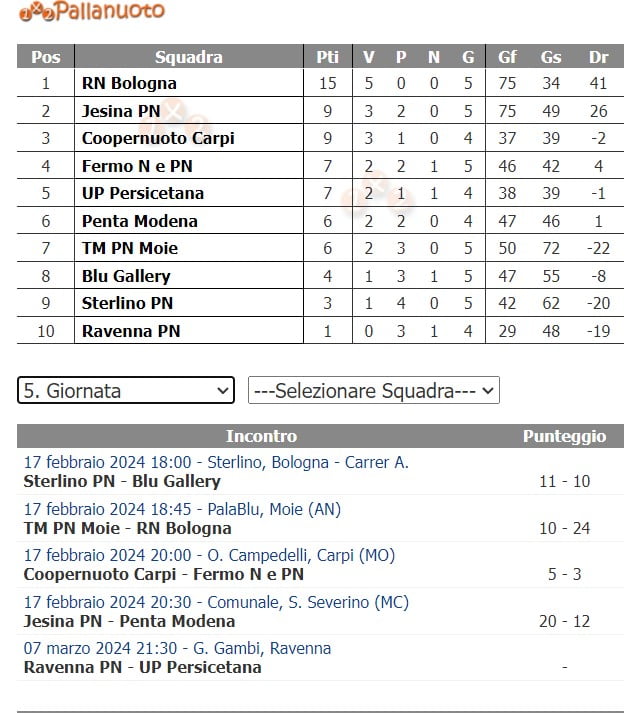Image resolution: width=637 pixels, height=713 pixels.
Task: Select Jesina PN in the standings
Action: coord(121,111)
